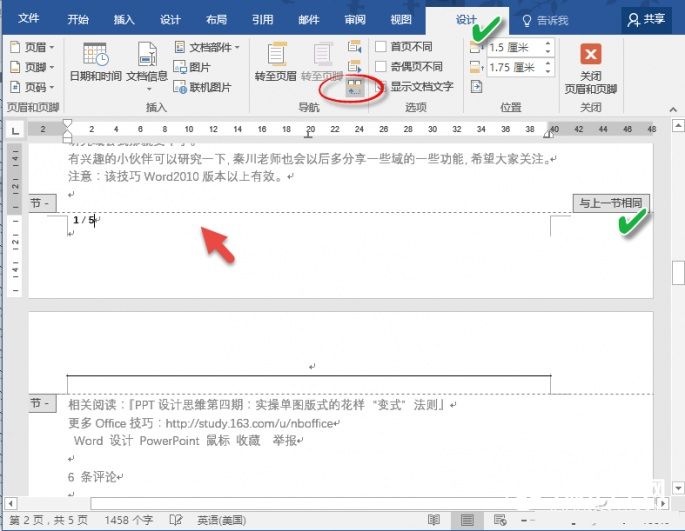Click the footer-from-bottom position icon
Screen dimensions: 685x531
point(476,67)
